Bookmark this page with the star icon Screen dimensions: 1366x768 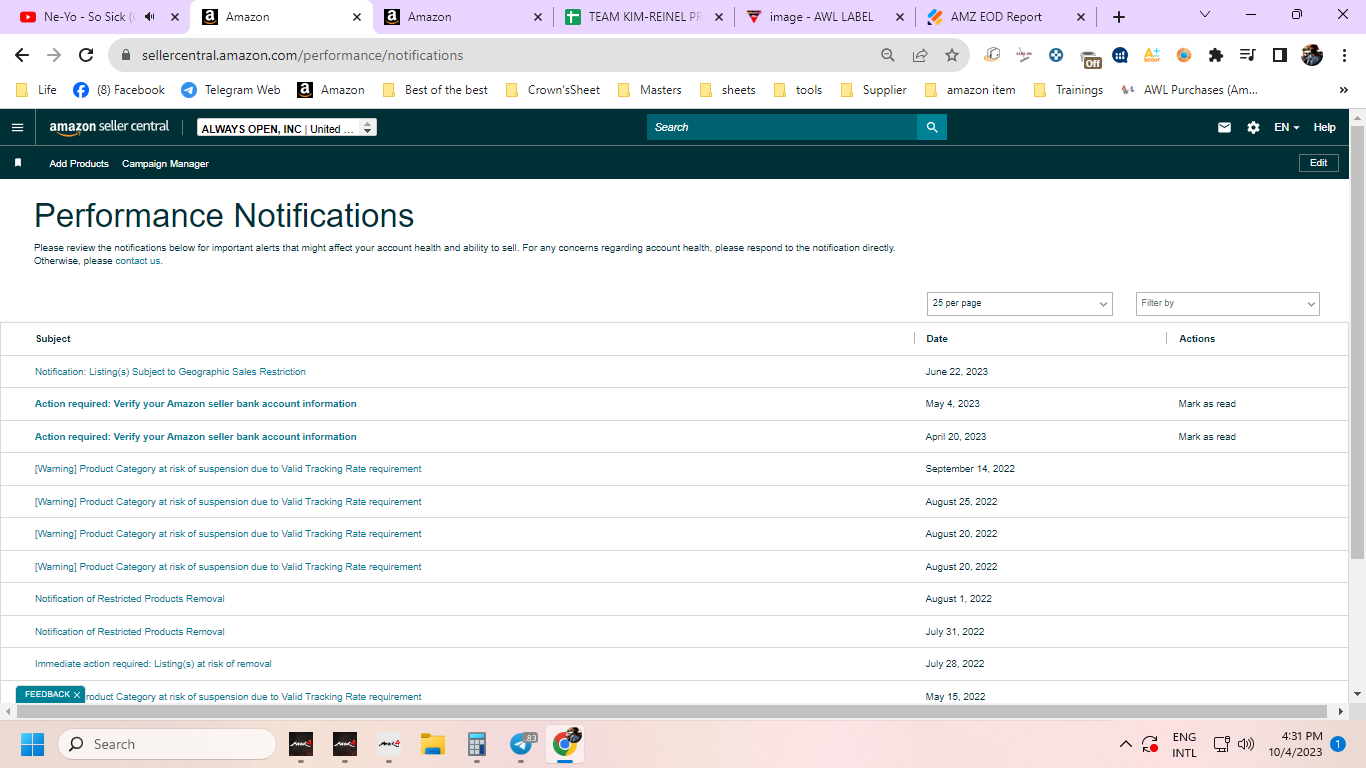[952, 55]
